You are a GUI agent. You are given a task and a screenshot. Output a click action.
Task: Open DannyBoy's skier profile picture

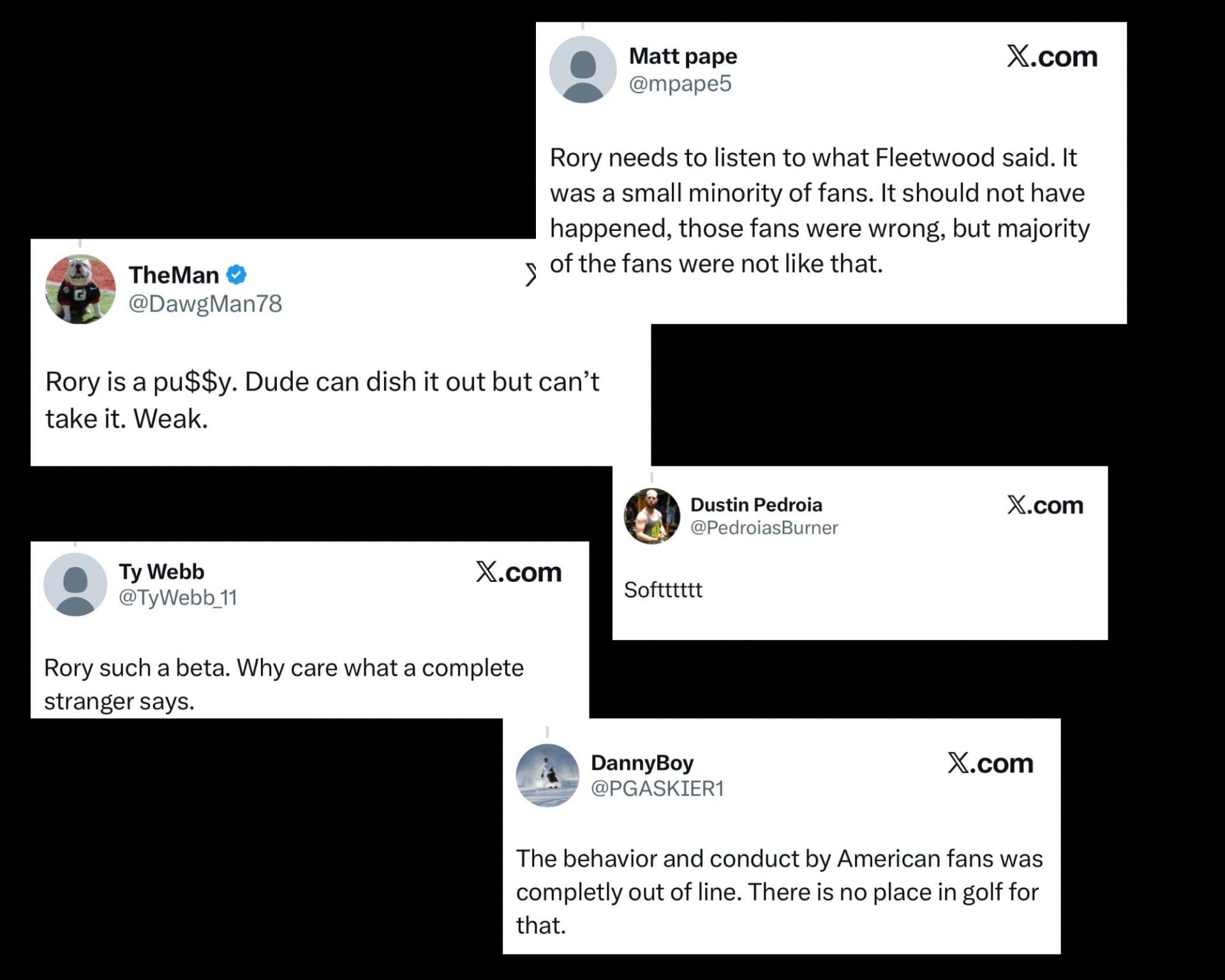pos(547,775)
